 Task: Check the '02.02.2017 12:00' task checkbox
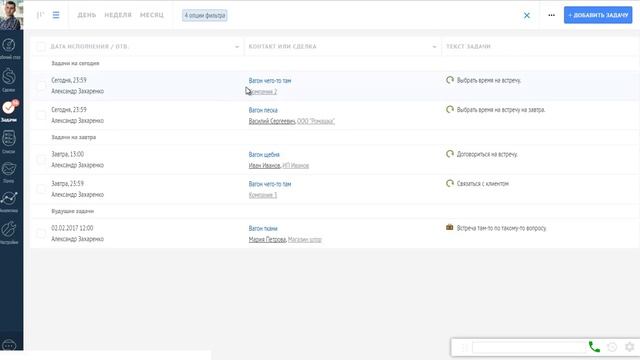(41, 233)
